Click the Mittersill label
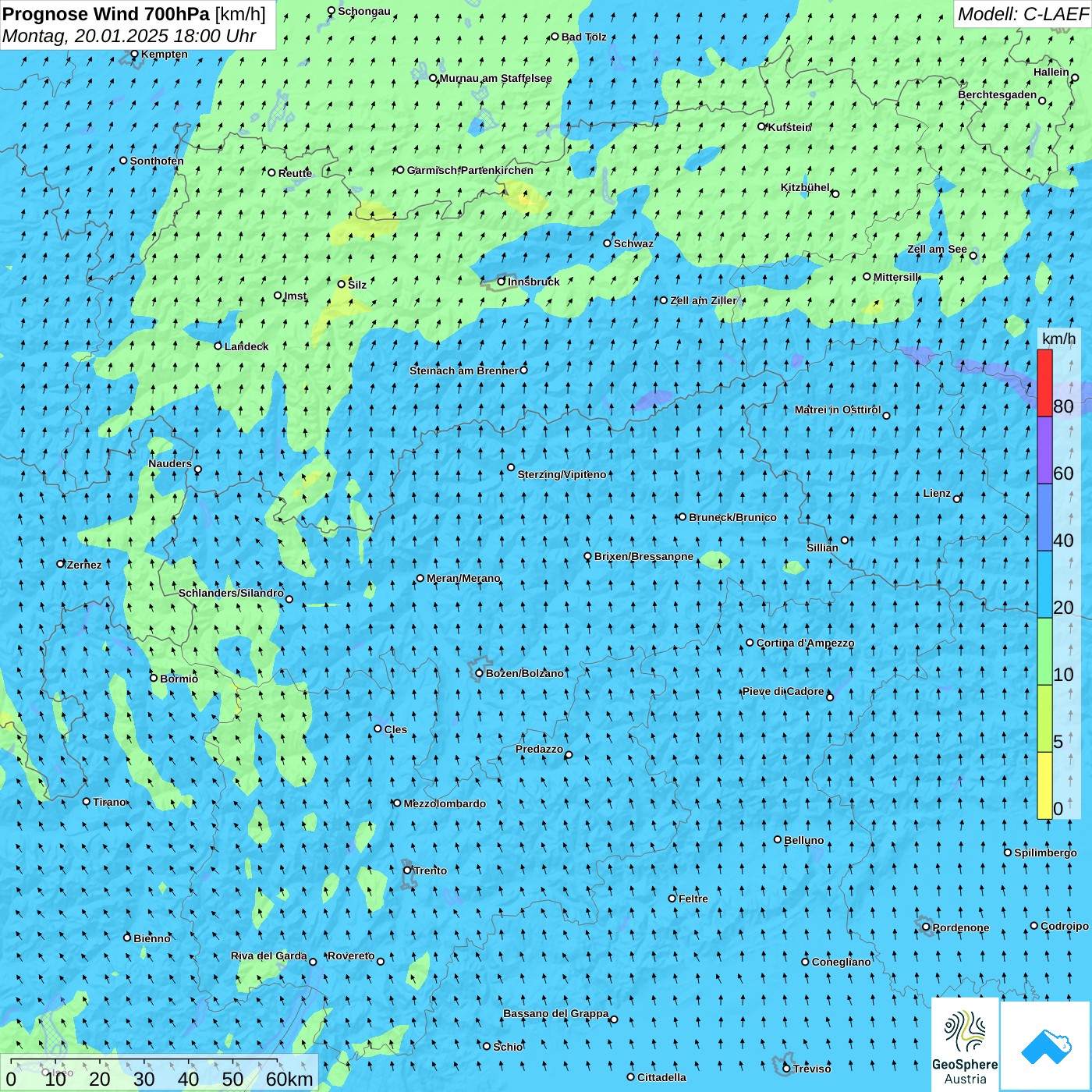 click(896, 277)
